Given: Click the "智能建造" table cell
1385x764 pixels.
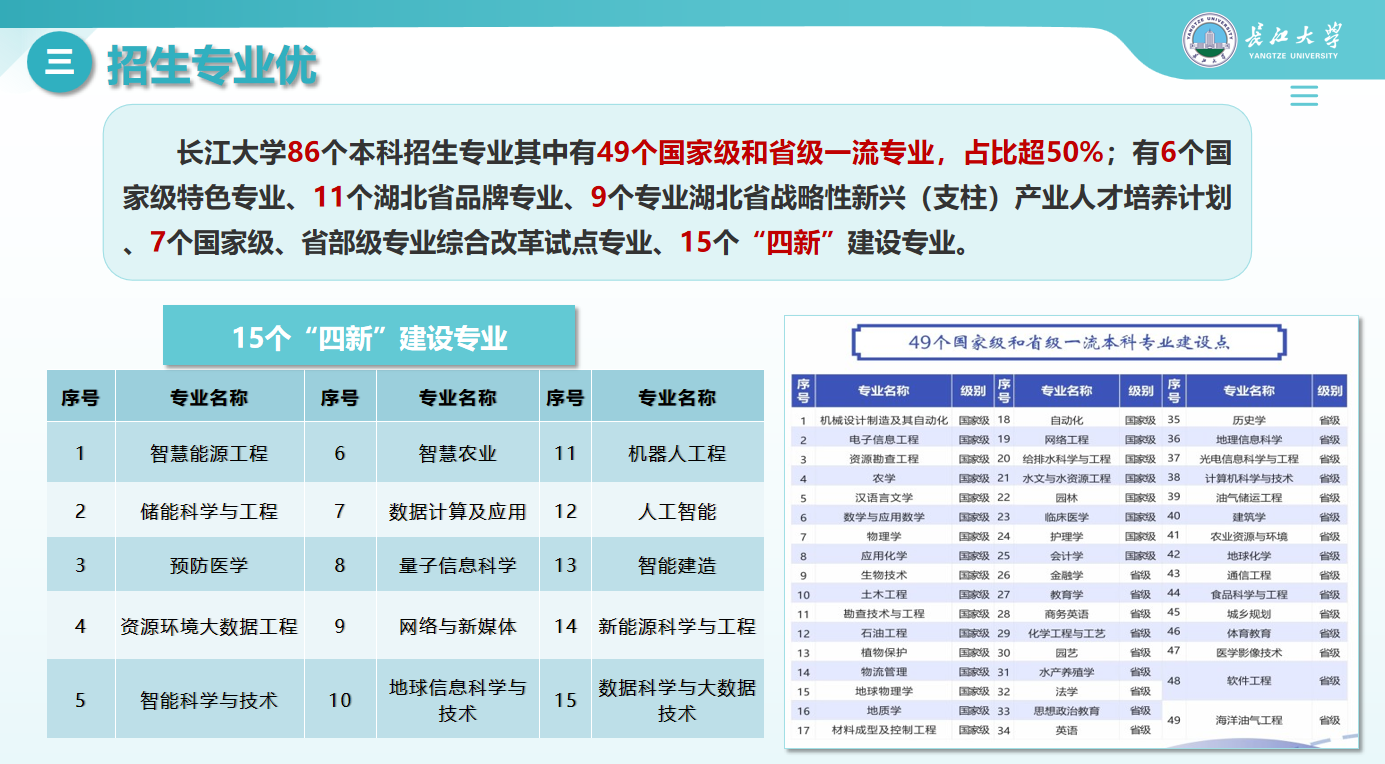Looking at the screenshot, I should click(x=677, y=565).
